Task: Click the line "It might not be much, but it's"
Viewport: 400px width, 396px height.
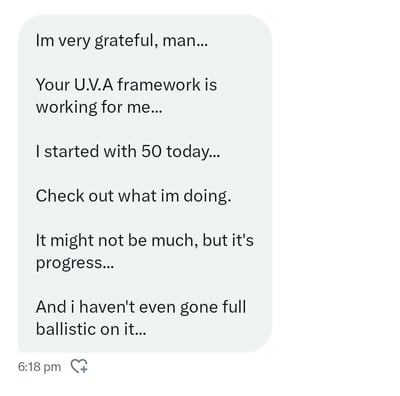Action: coord(145,240)
